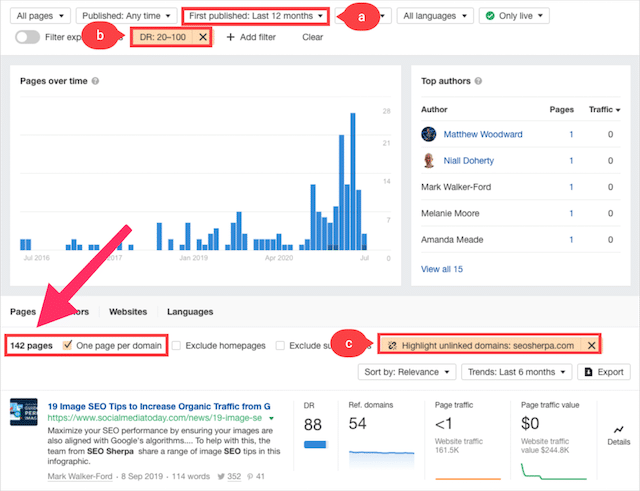Viewport: 640px width, 491px height.
Task: Click Matthew Woodward's avatar
Action: 429,134
